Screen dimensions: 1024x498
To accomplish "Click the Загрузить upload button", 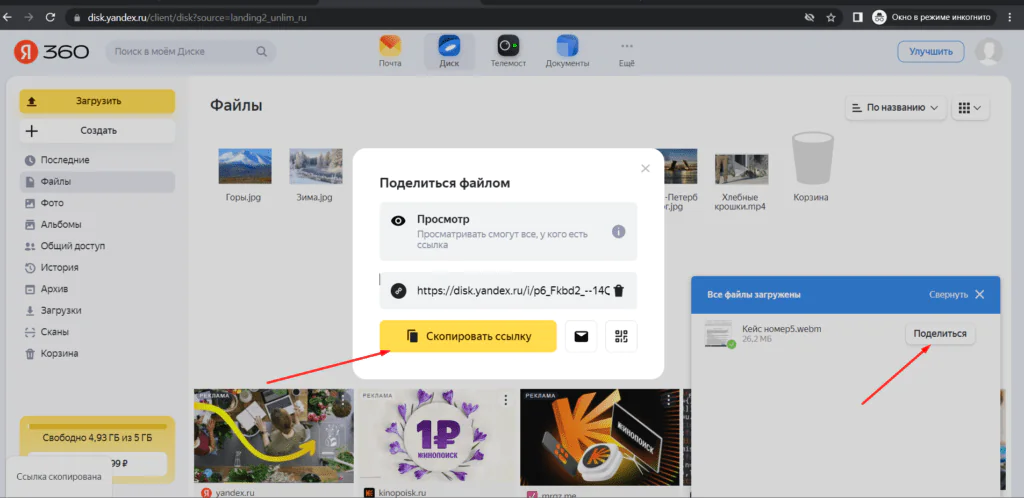I will point(97,101).
